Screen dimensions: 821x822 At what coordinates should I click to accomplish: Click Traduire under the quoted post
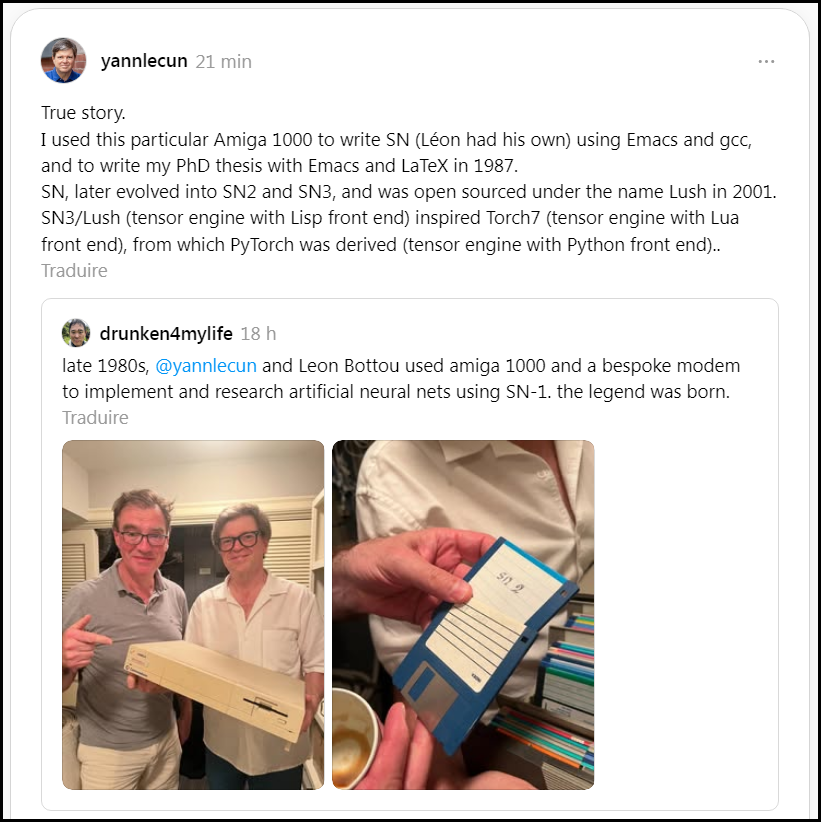click(x=95, y=417)
